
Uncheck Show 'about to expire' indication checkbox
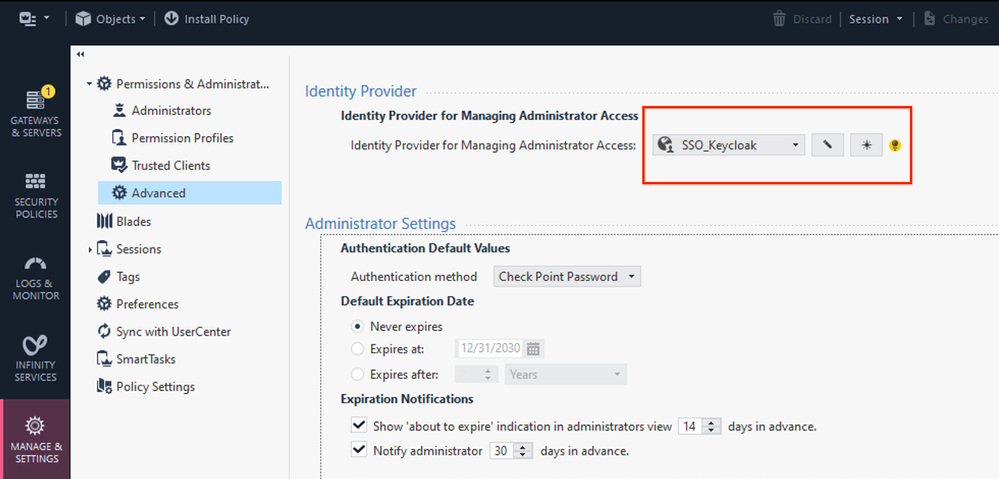pyautogui.click(x=358, y=426)
